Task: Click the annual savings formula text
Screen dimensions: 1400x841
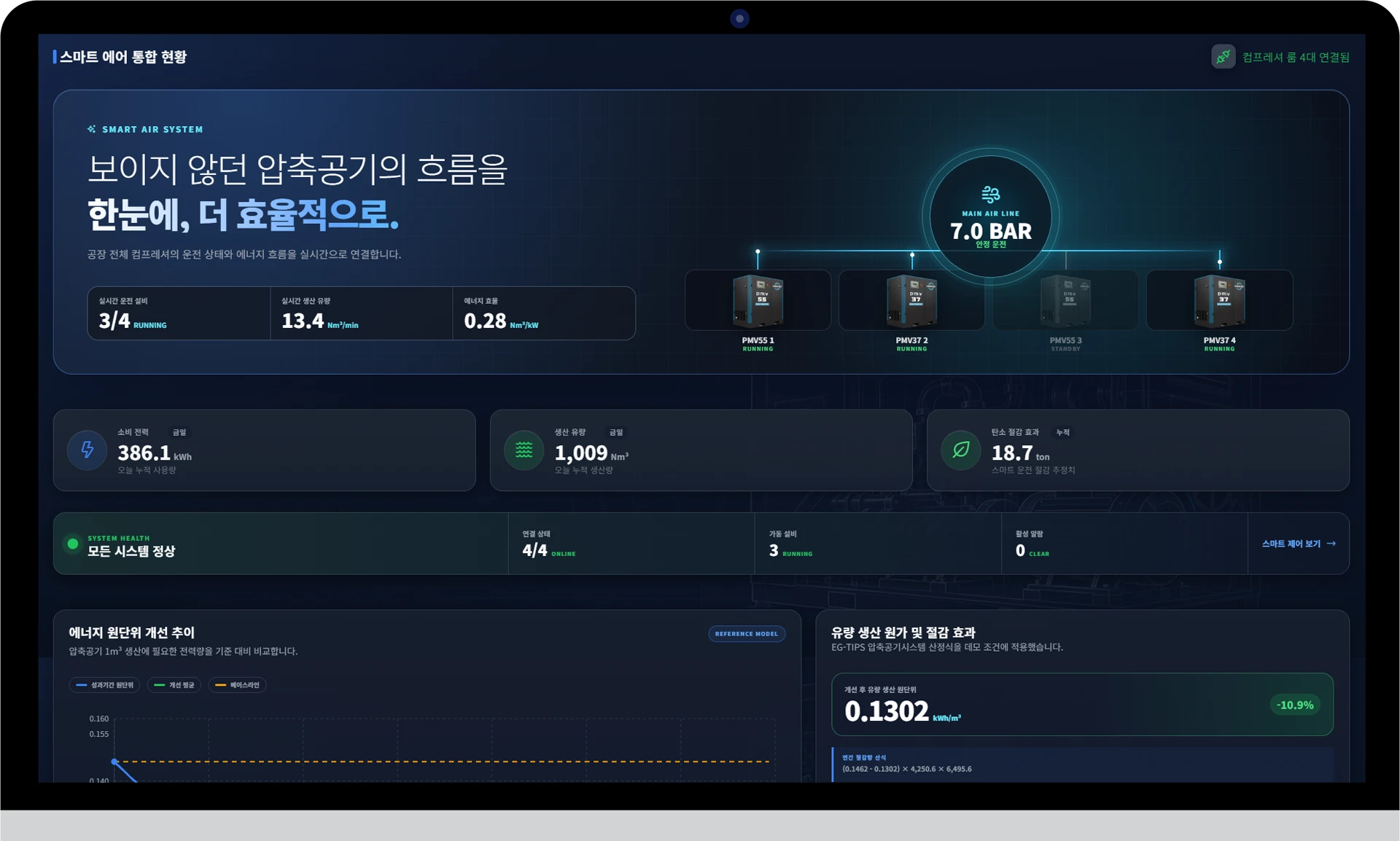Action: click(x=906, y=769)
